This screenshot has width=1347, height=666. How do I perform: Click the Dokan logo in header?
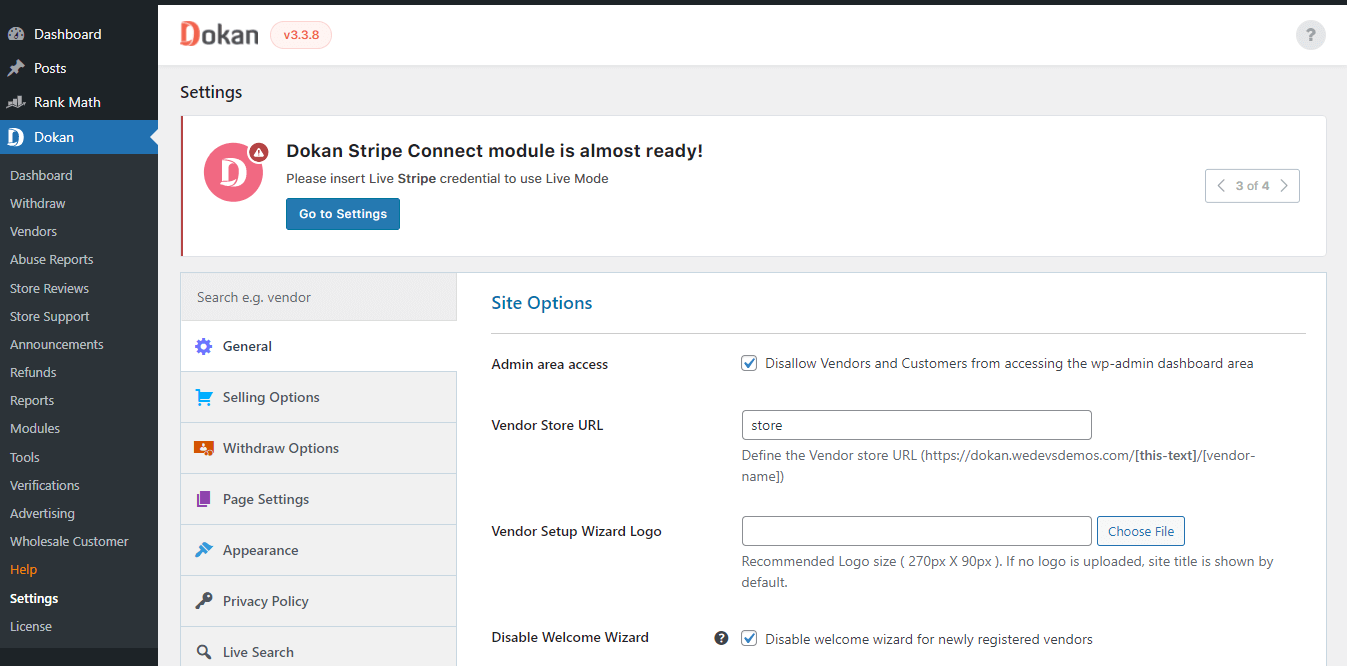pyautogui.click(x=219, y=34)
